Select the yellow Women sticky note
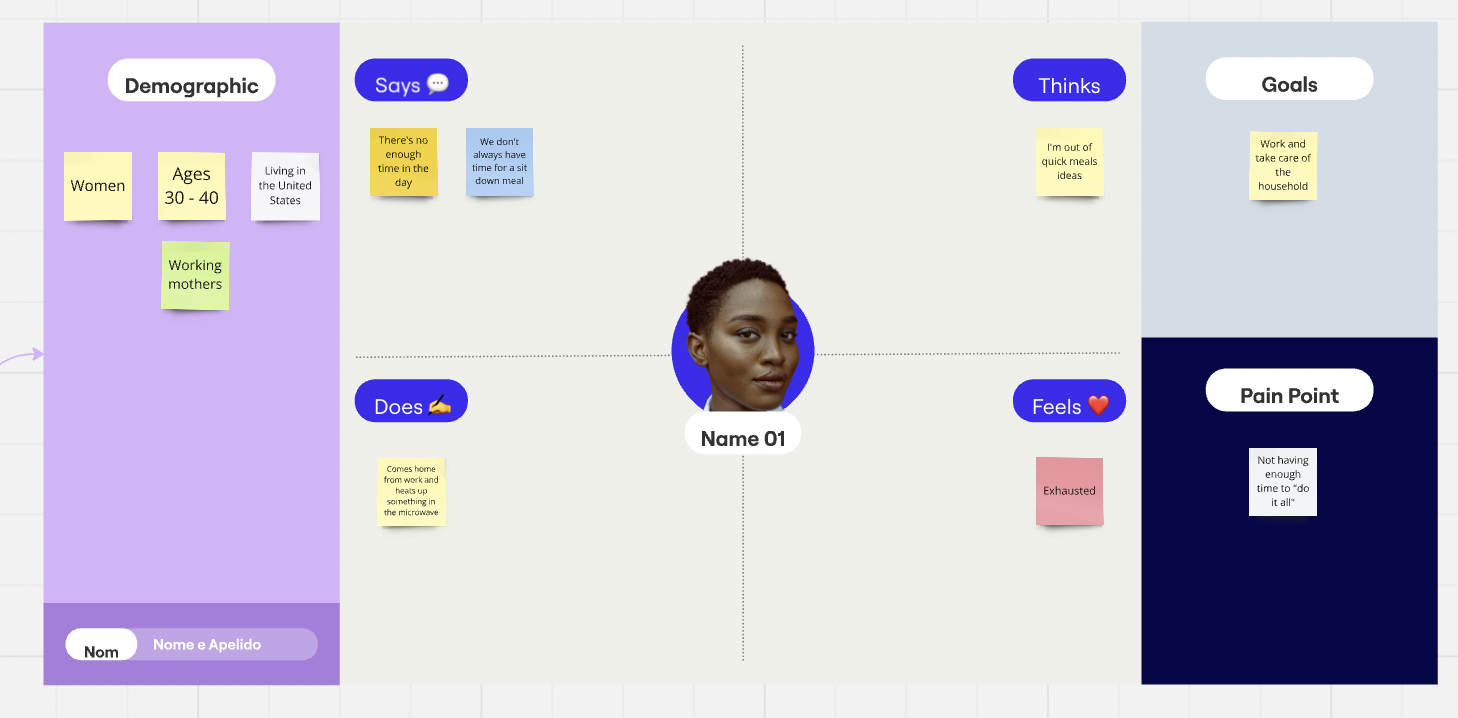 98,186
